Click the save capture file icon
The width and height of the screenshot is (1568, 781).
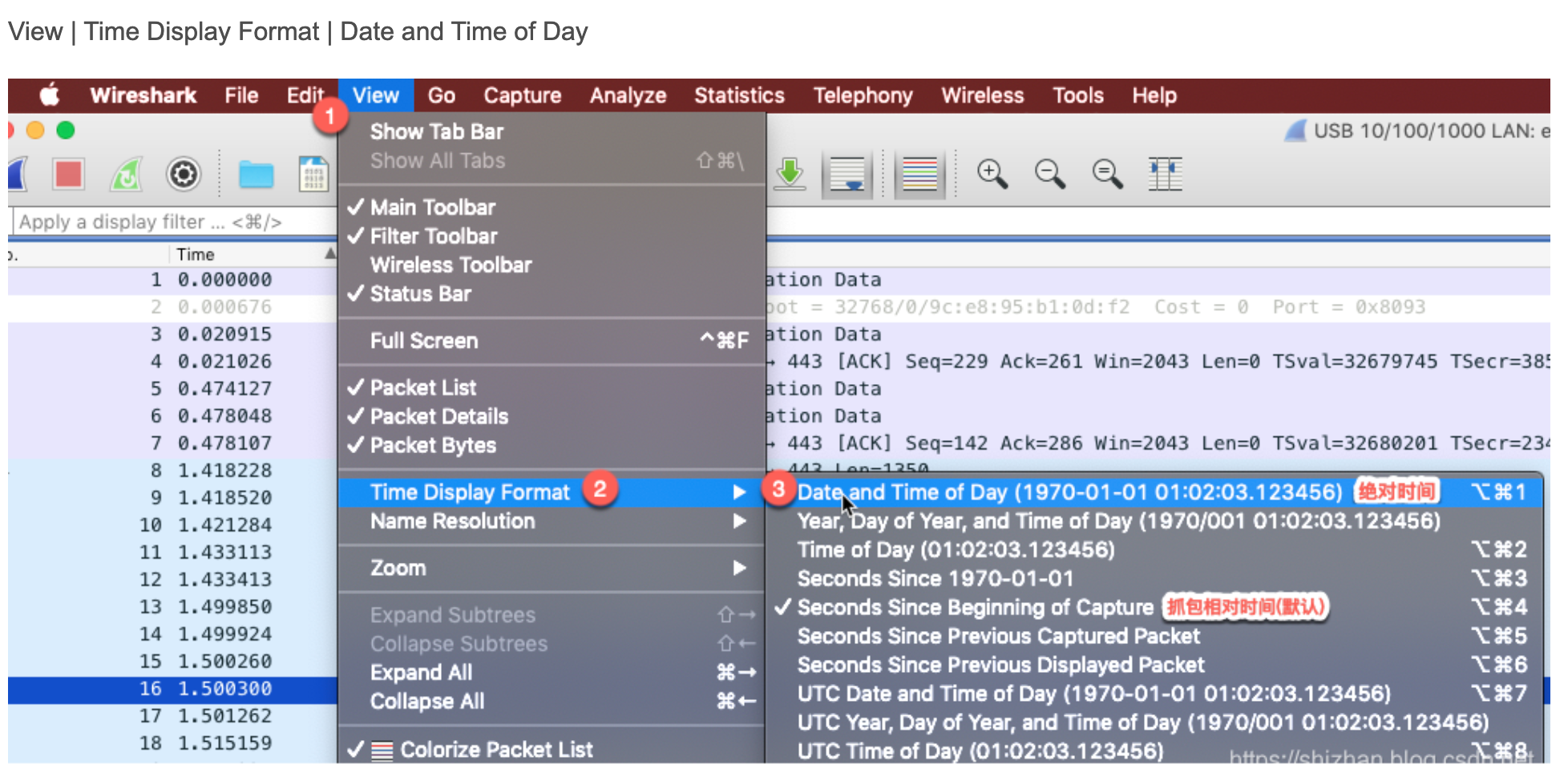(x=313, y=174)
